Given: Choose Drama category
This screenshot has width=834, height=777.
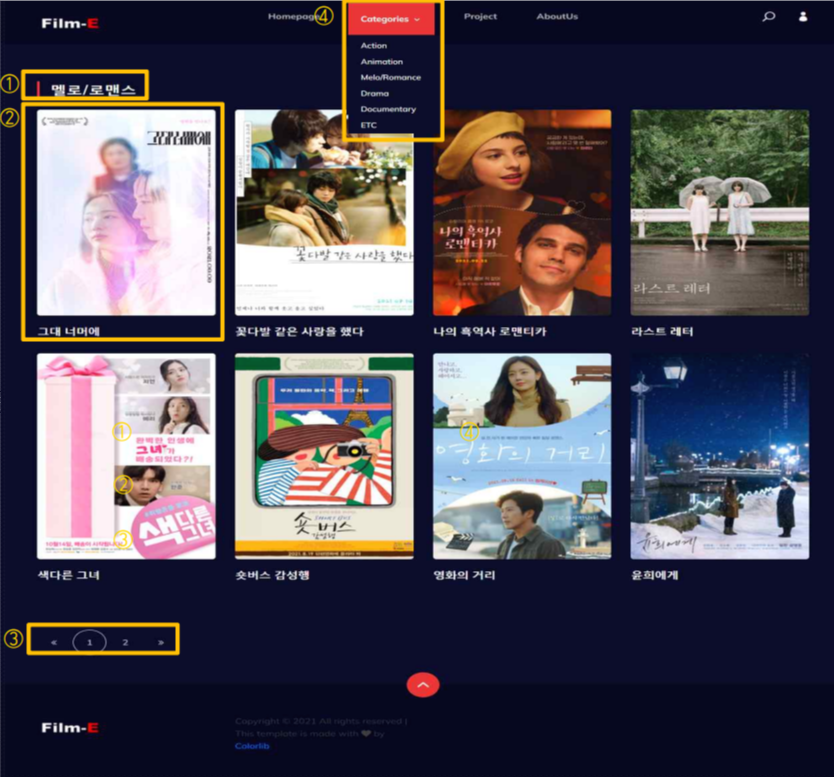Looking at the screenshot, I should [x=375, y=94].
